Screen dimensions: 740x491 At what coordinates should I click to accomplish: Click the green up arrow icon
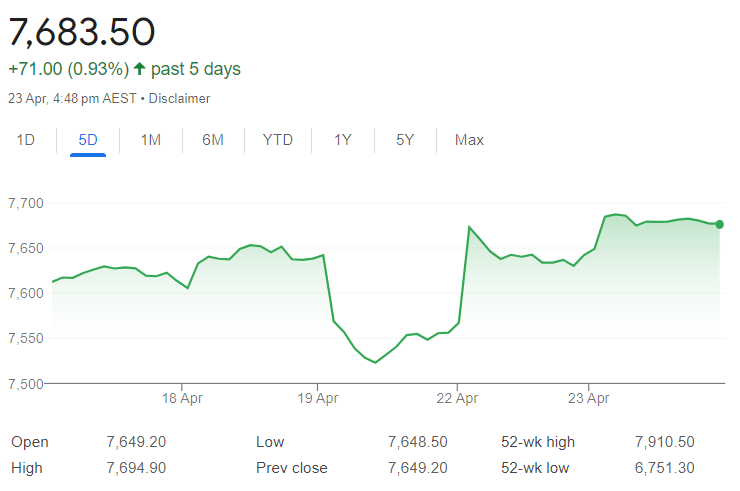pos(139,69)
